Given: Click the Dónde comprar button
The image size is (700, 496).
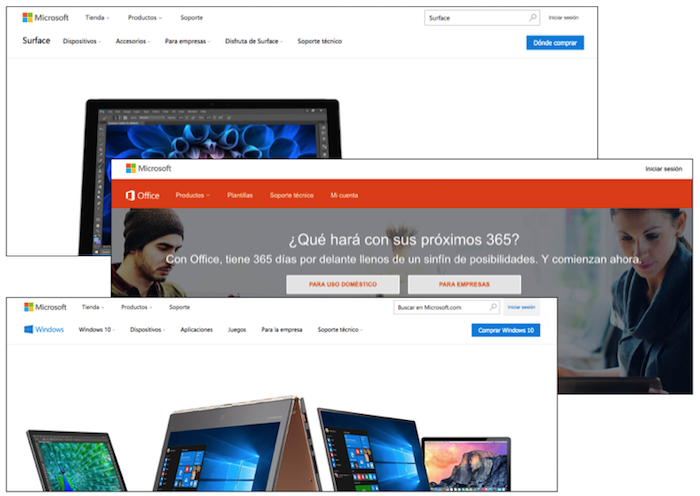Looking at the screenshot, I should coord(555,43).
